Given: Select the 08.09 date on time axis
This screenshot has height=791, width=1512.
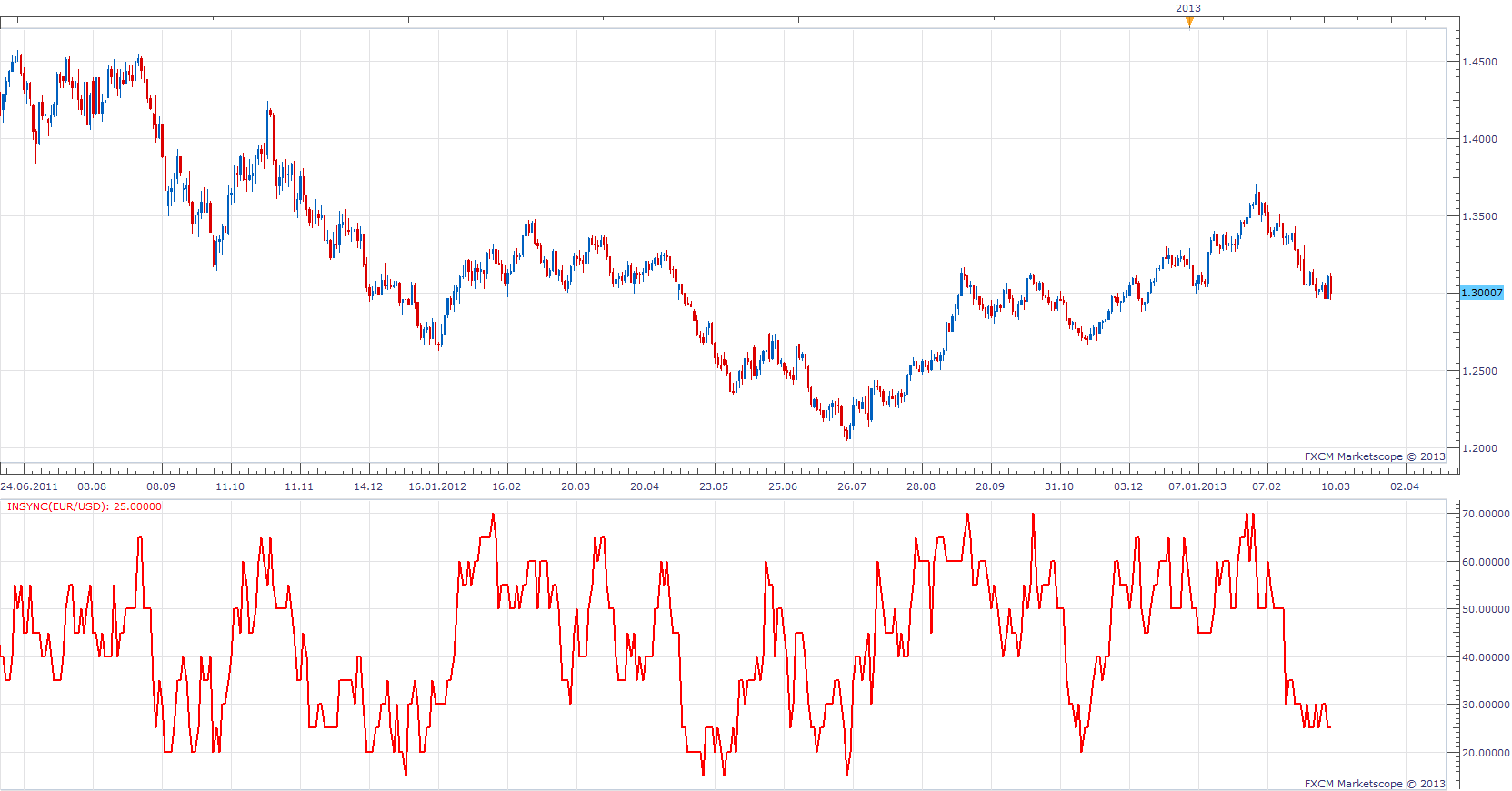Looking at the screenshot, I should click(x=161, y=486).
